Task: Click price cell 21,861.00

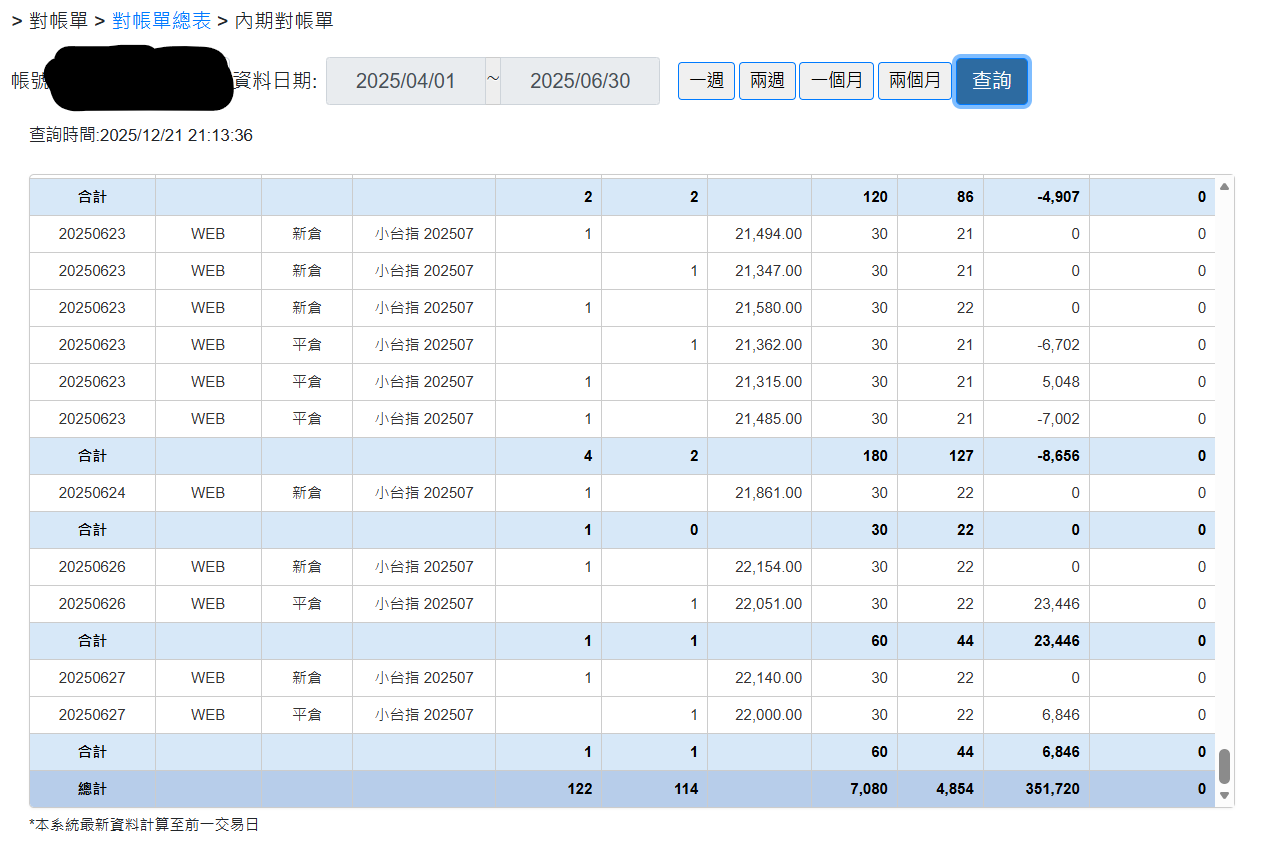Action: point(768,493)
